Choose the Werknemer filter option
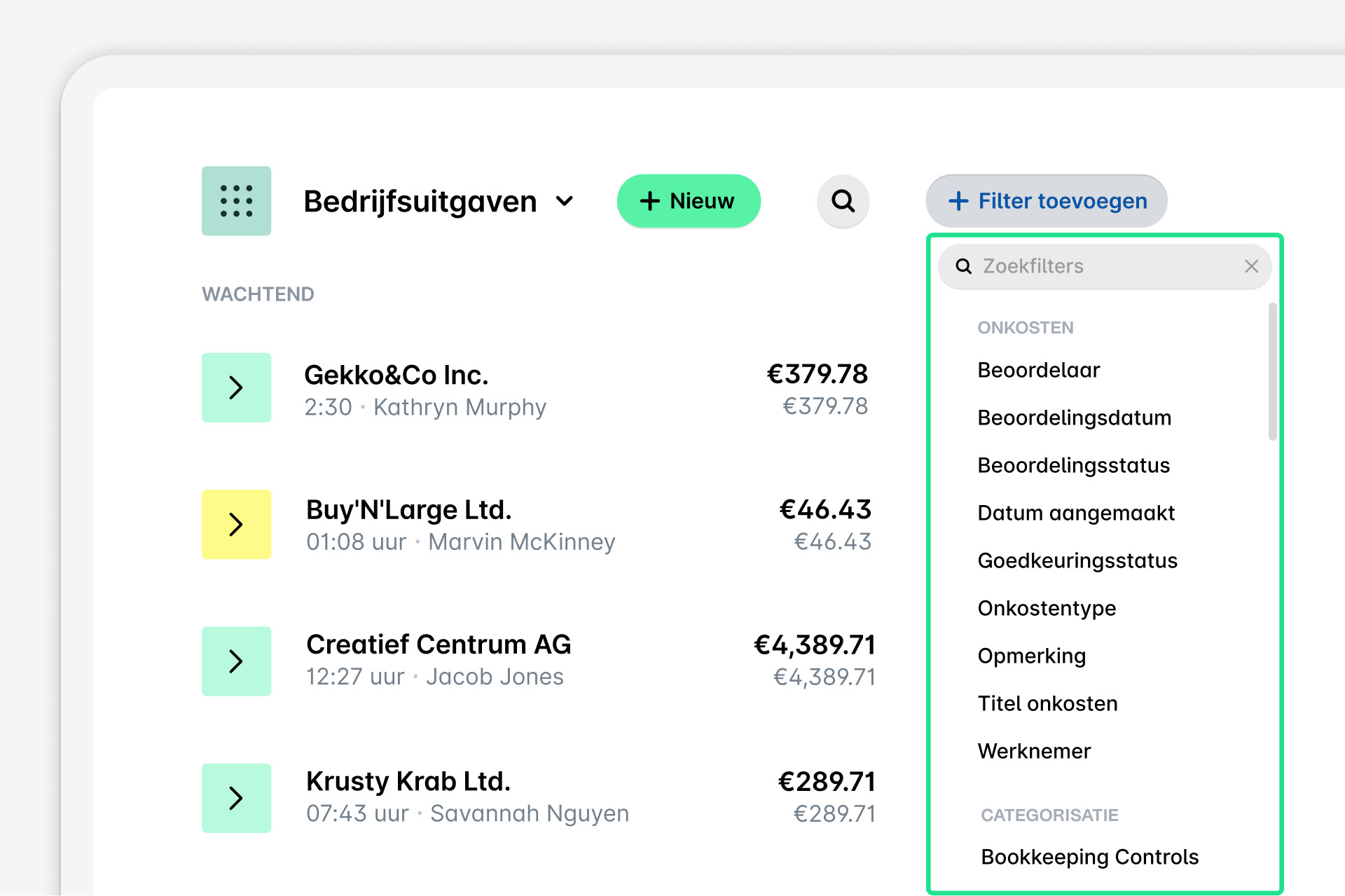Image resolution: width=1345 pixels, height=896 pixels. [x=1034, y=751]
